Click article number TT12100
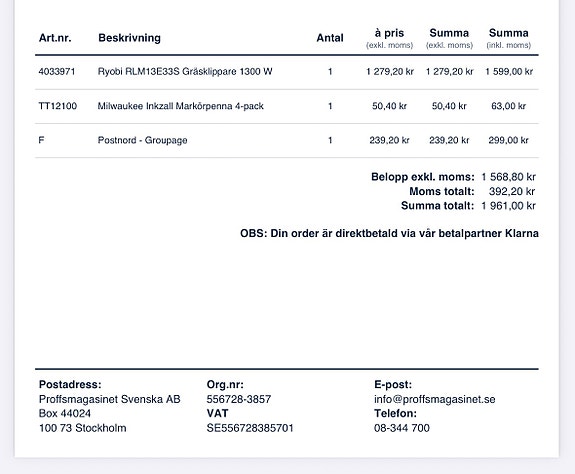Screen dimensions: 575x474 58,106
